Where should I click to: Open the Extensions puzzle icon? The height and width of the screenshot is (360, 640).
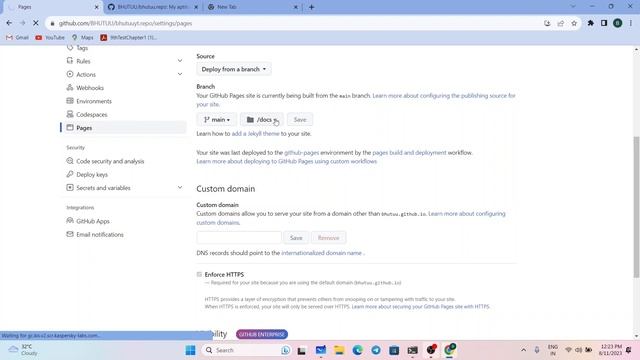click(590, 23)
